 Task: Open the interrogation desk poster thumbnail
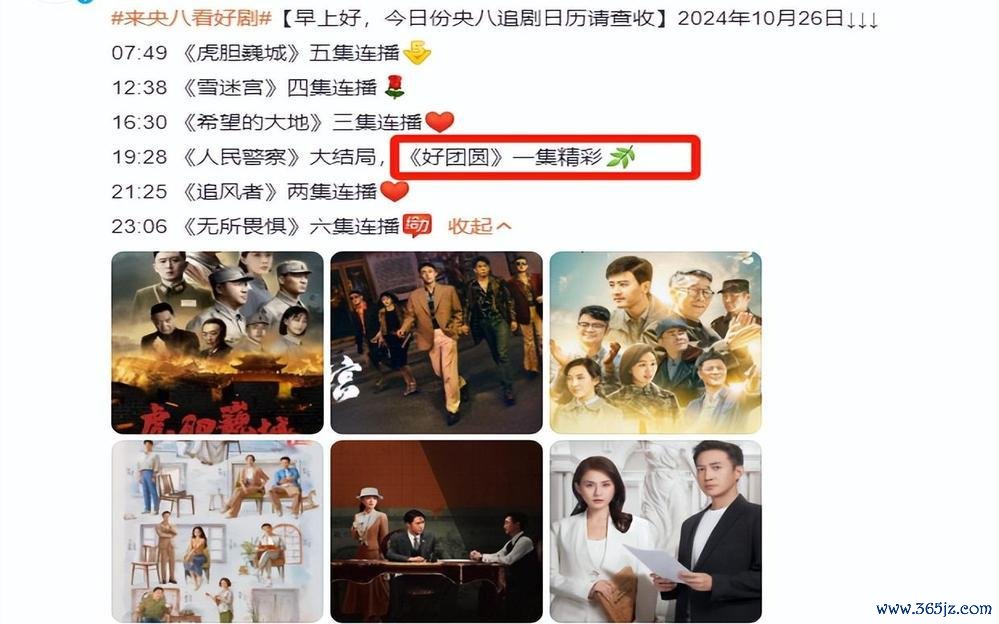(436, 532)
